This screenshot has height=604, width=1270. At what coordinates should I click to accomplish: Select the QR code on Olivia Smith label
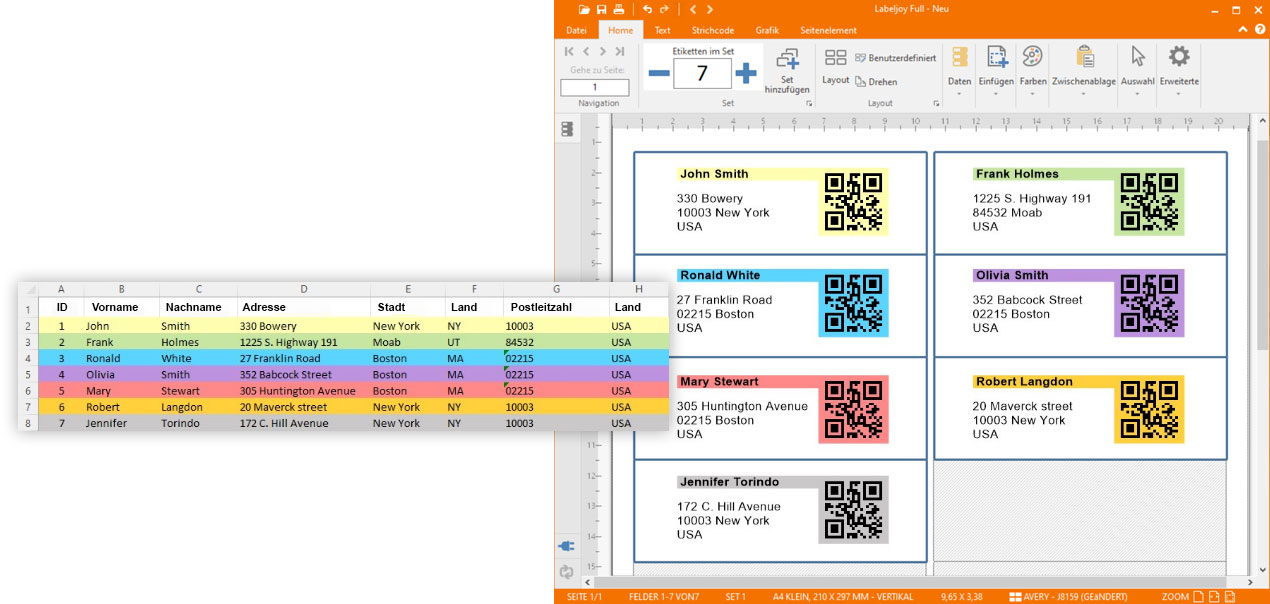(1149, 303)
